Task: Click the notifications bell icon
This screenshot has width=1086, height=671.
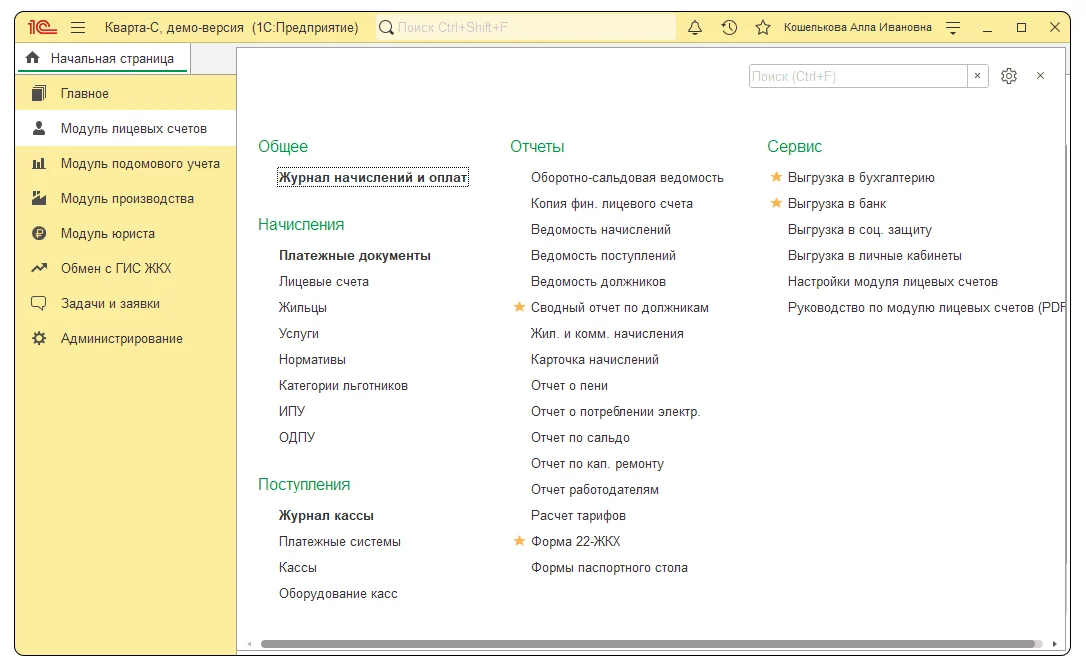Action: [695, 28]
